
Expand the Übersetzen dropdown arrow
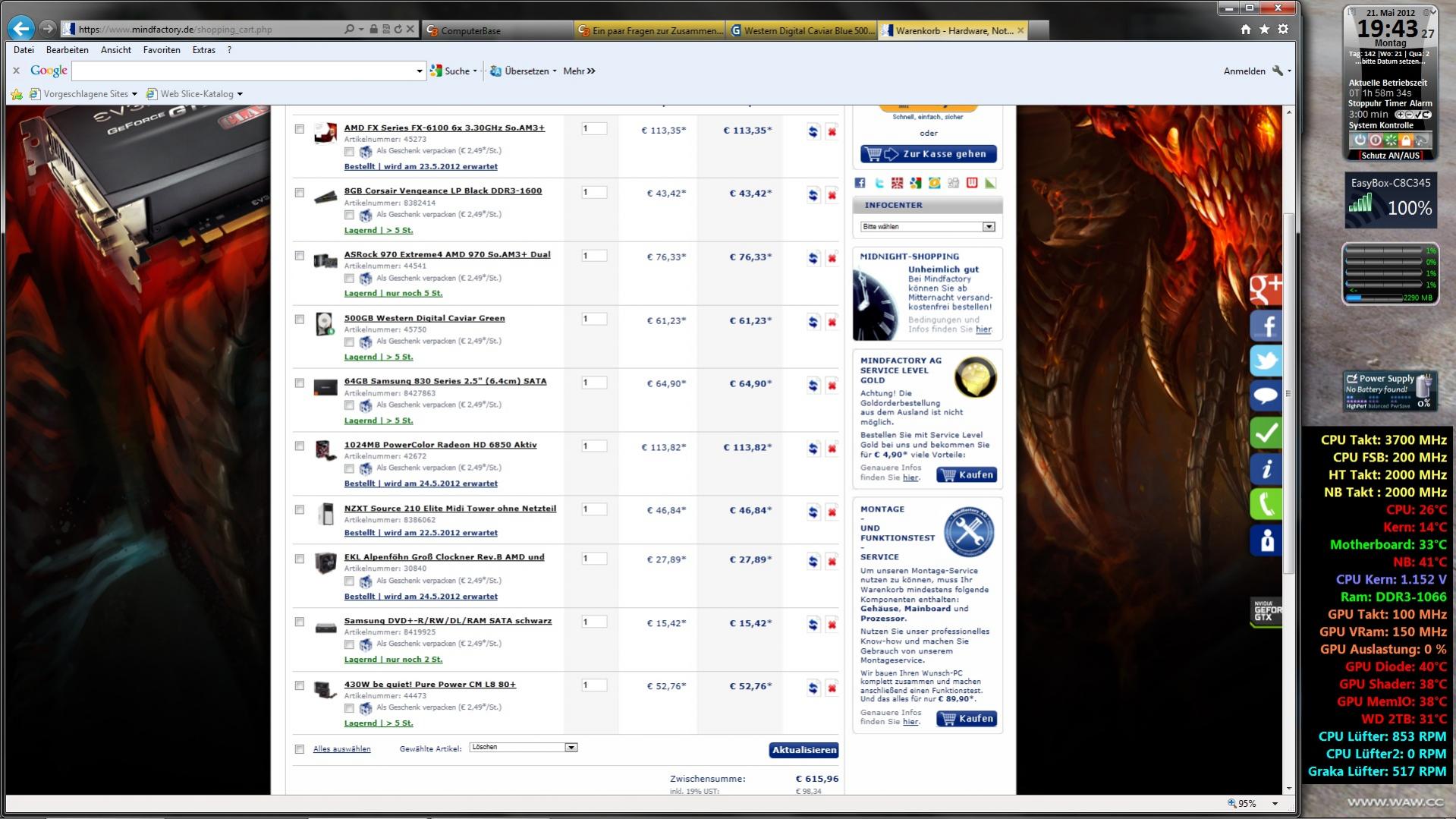[555, 71]
